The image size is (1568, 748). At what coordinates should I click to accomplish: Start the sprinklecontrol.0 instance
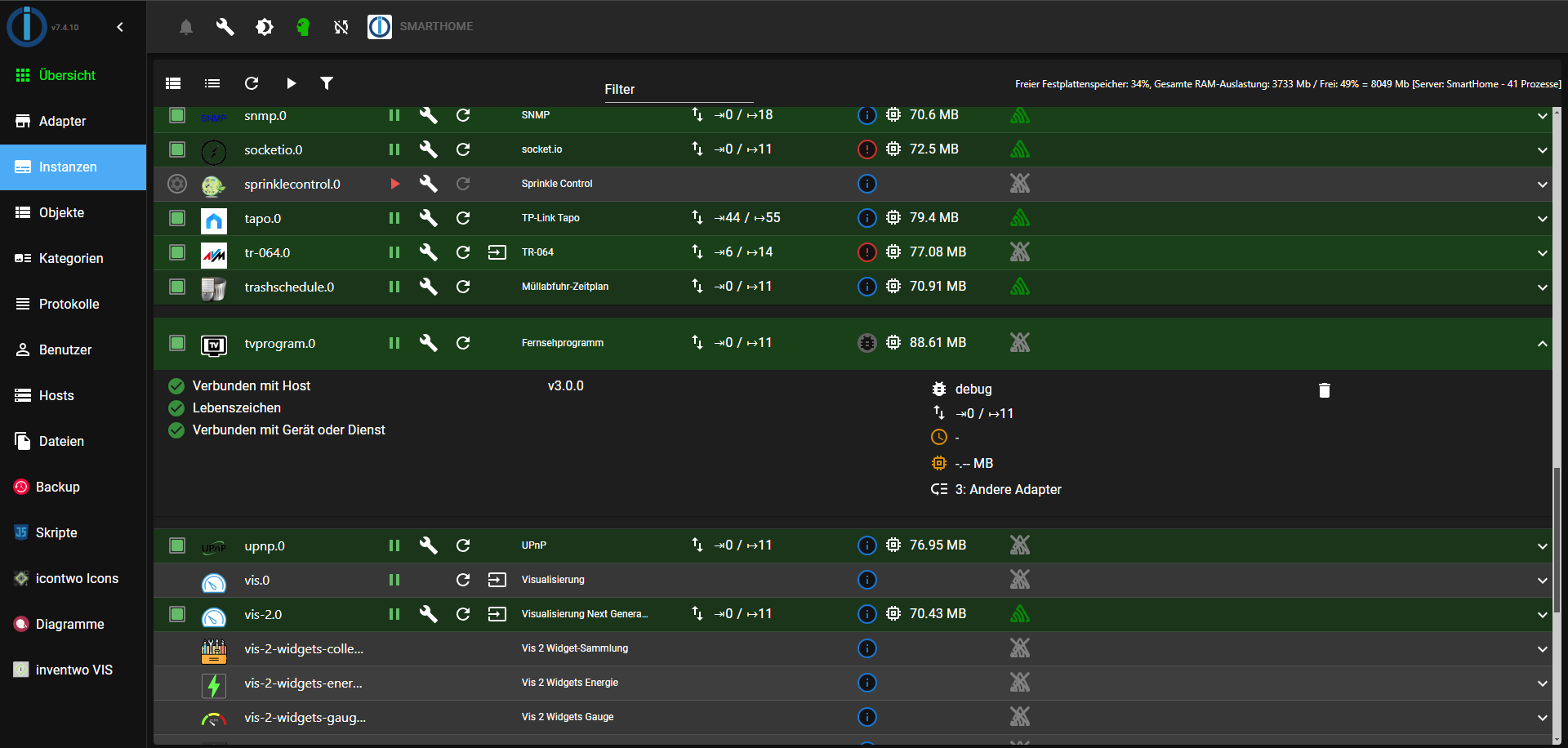pos(394,184)
